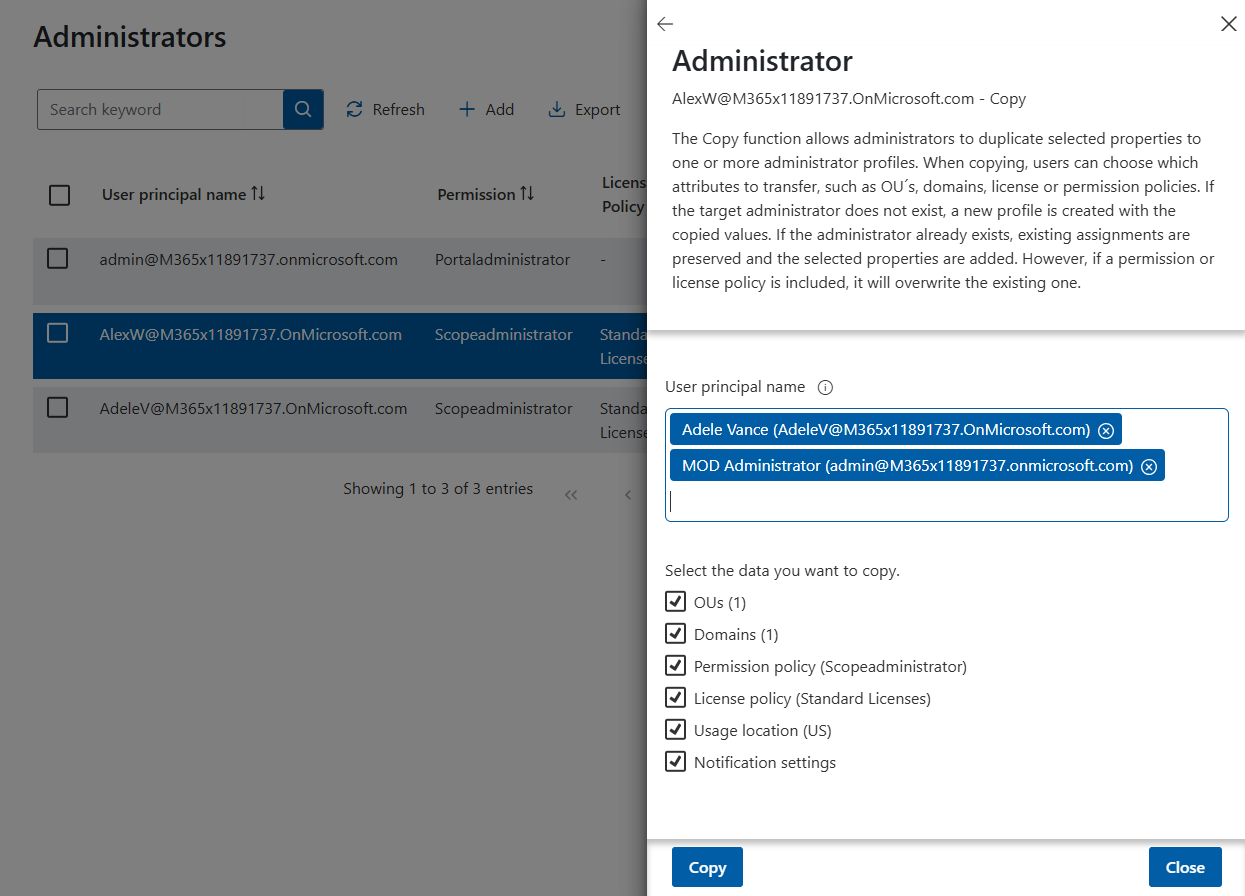Click the Refresh icon in toolbar
Viewport: 1245px width, 896px height.
[x=354, y=110]
